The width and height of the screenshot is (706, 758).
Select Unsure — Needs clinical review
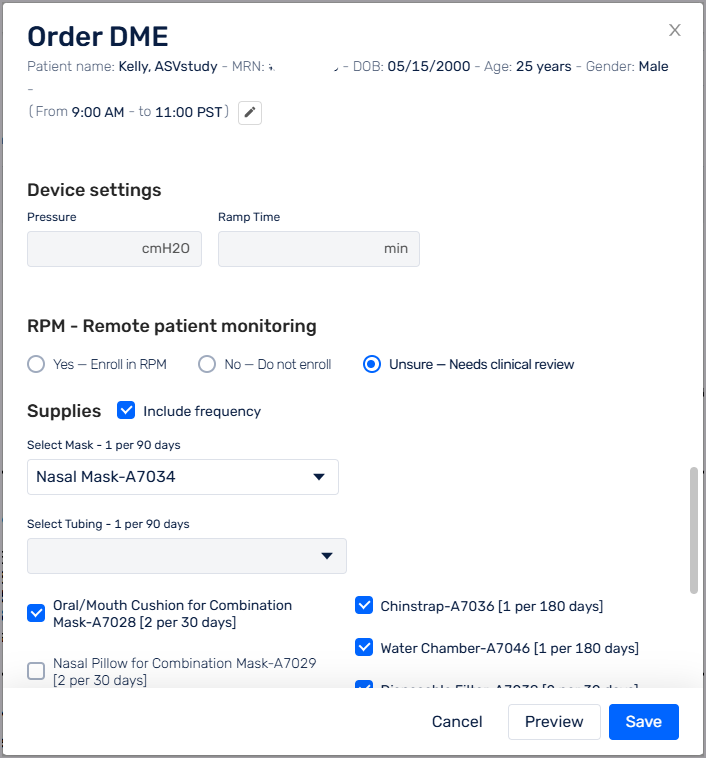click(x=372, y=364)
